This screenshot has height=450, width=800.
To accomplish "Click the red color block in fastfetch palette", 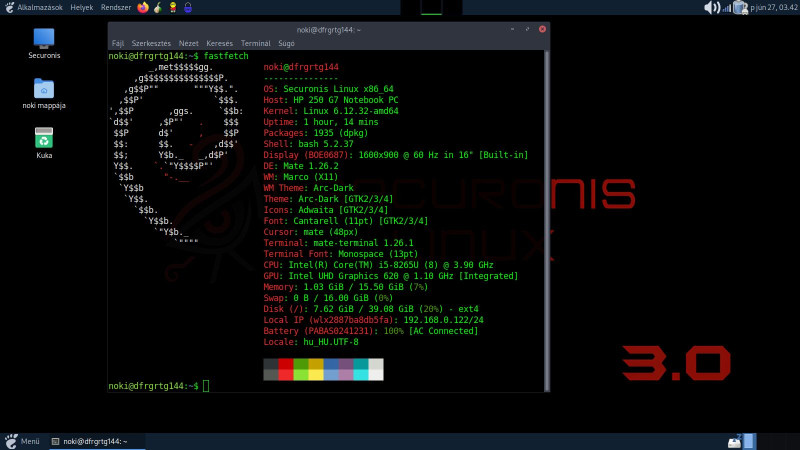I will point(286,369).
